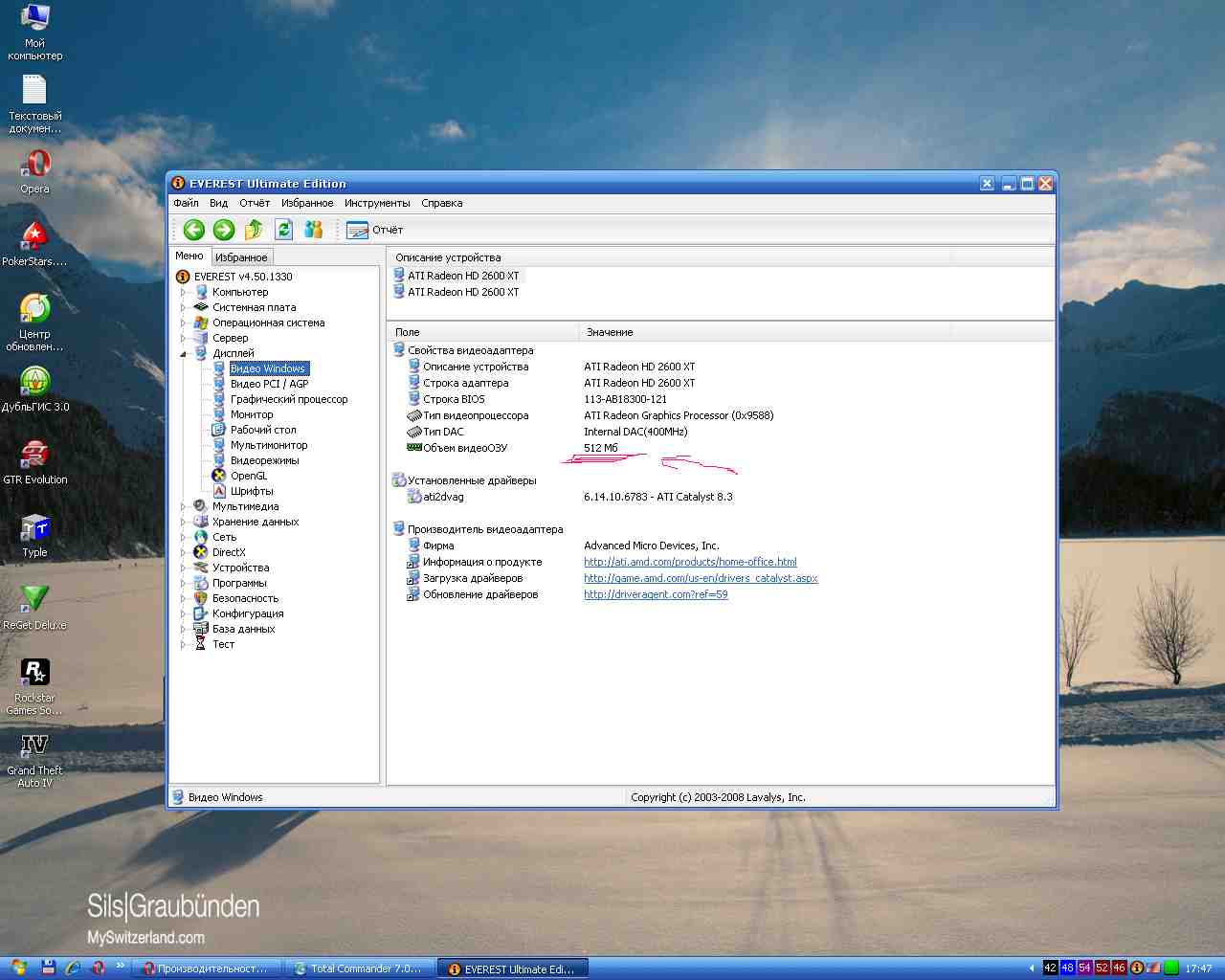Select Монитор tree item
The width and height of the screenshot is (1225, 980).
click(x=252, y=414)
